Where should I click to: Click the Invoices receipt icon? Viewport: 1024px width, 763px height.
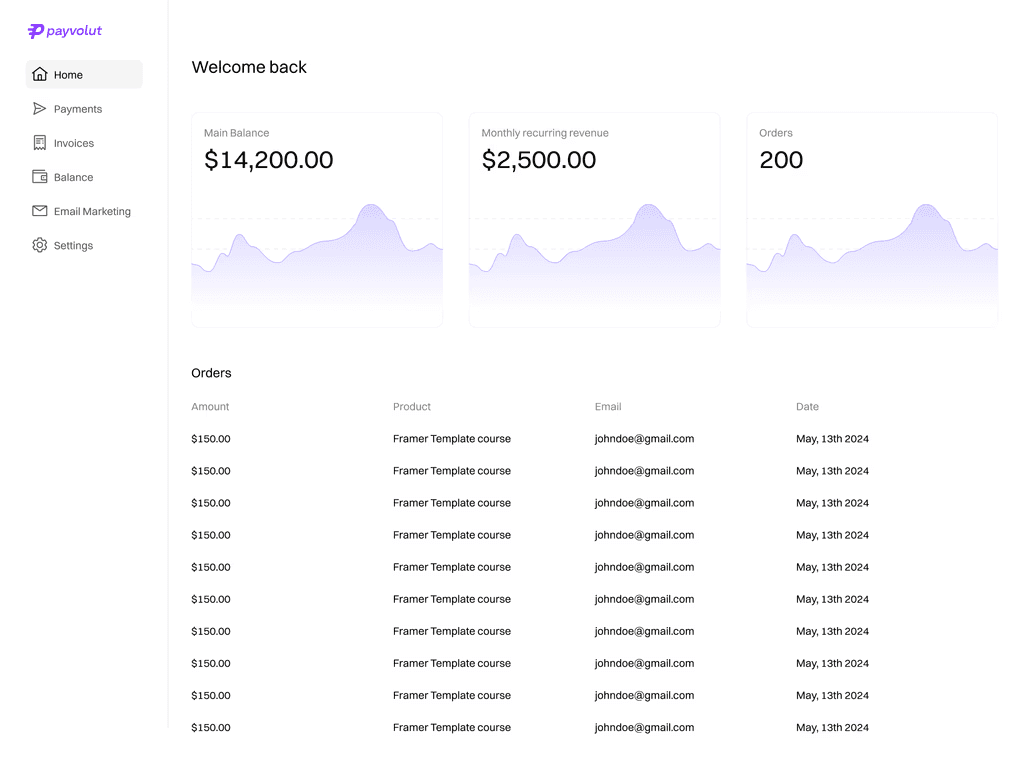click(40, 142)
